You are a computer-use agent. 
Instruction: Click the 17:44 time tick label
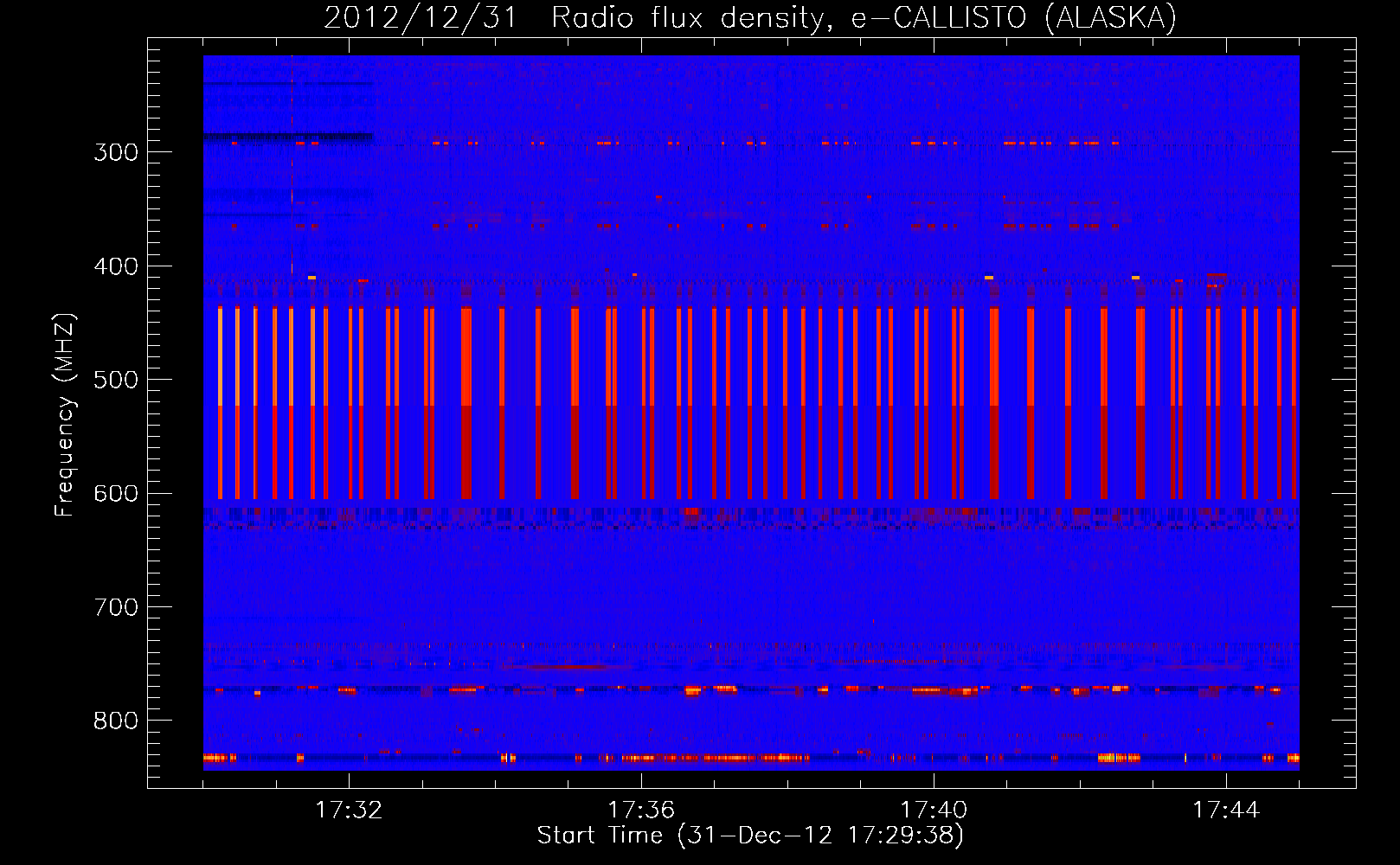[x=1226, y=811]
